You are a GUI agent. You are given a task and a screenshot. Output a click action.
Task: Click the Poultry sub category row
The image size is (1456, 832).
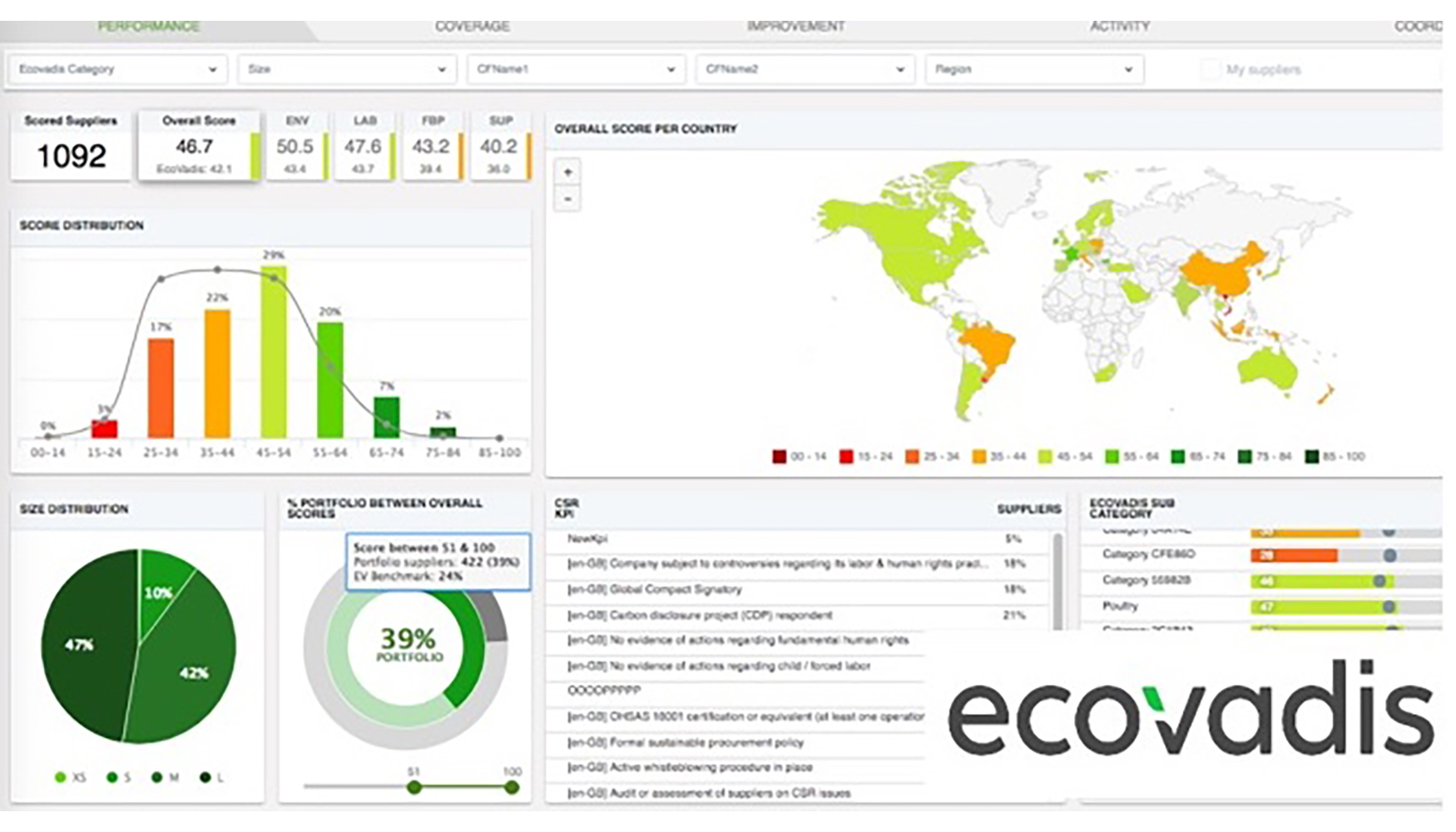click(x=1262, y=607)
